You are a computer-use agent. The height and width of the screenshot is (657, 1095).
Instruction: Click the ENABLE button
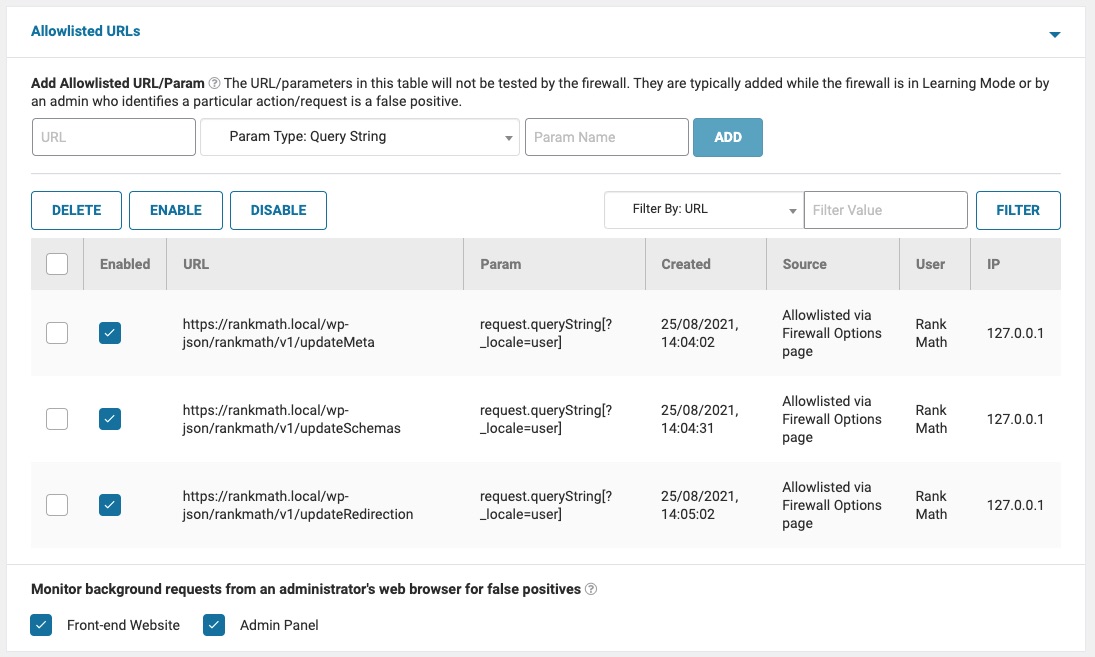tap(176, 210)
